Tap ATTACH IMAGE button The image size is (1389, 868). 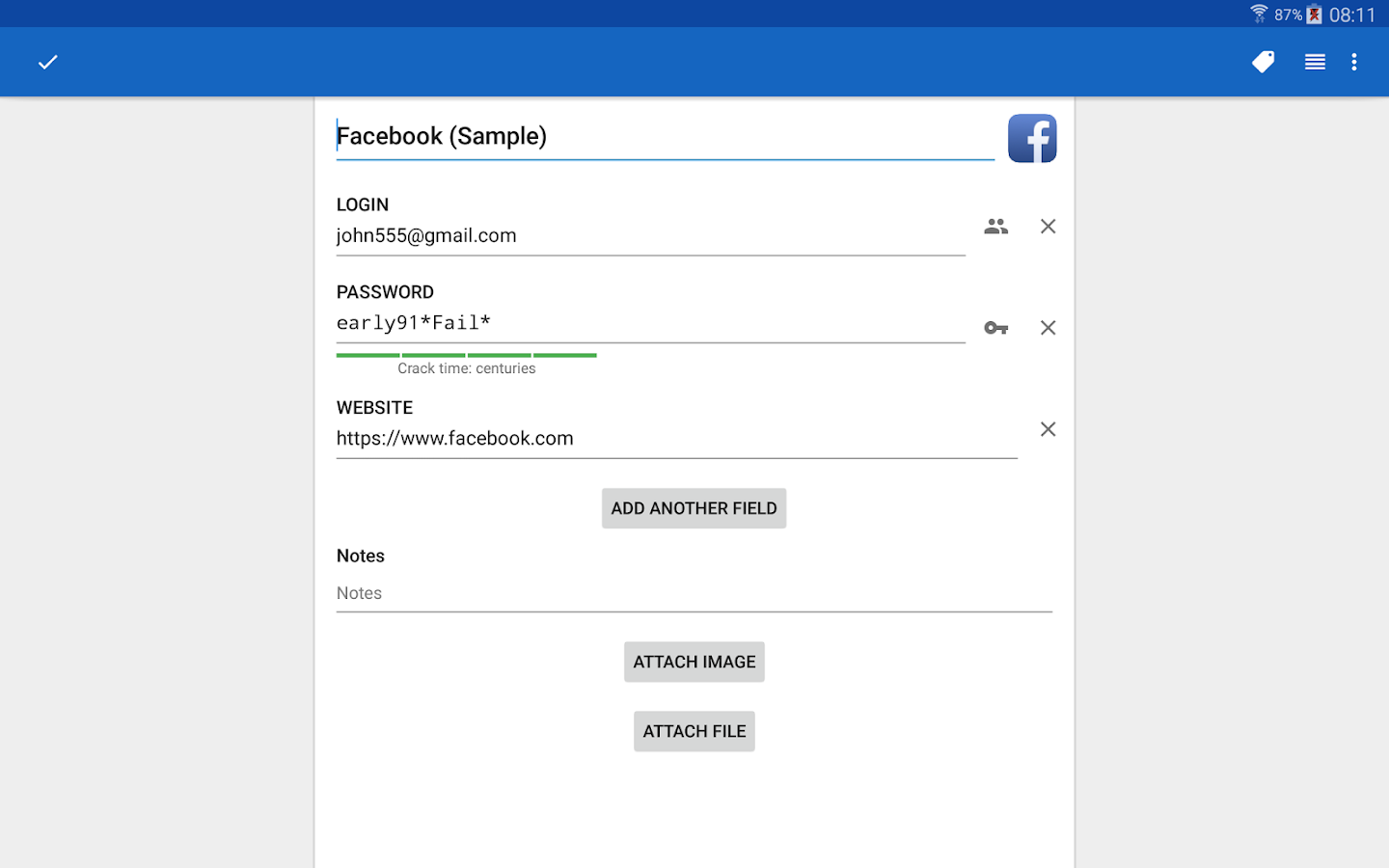(x=694, y=662)
